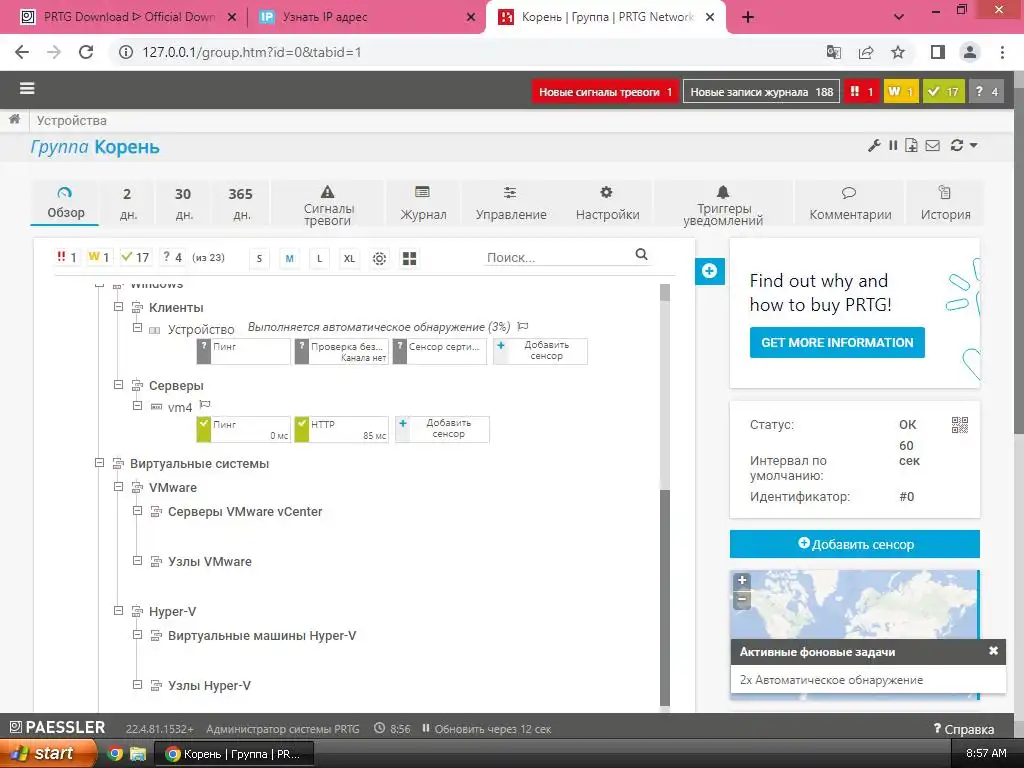Viewport: 1024px width, 768px height.
Task: Open the Триггеры уведомлений tab
Action: pos(723,203)
